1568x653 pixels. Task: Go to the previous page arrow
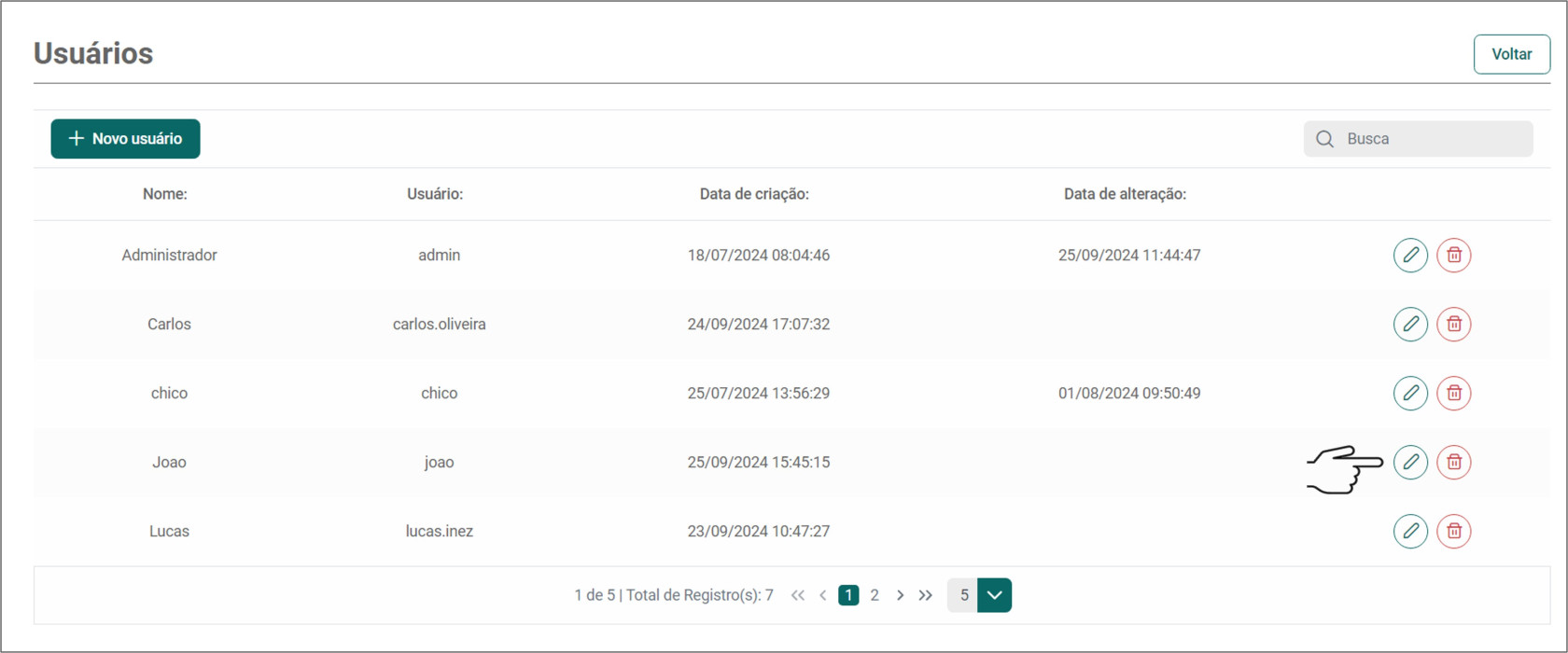822,595
